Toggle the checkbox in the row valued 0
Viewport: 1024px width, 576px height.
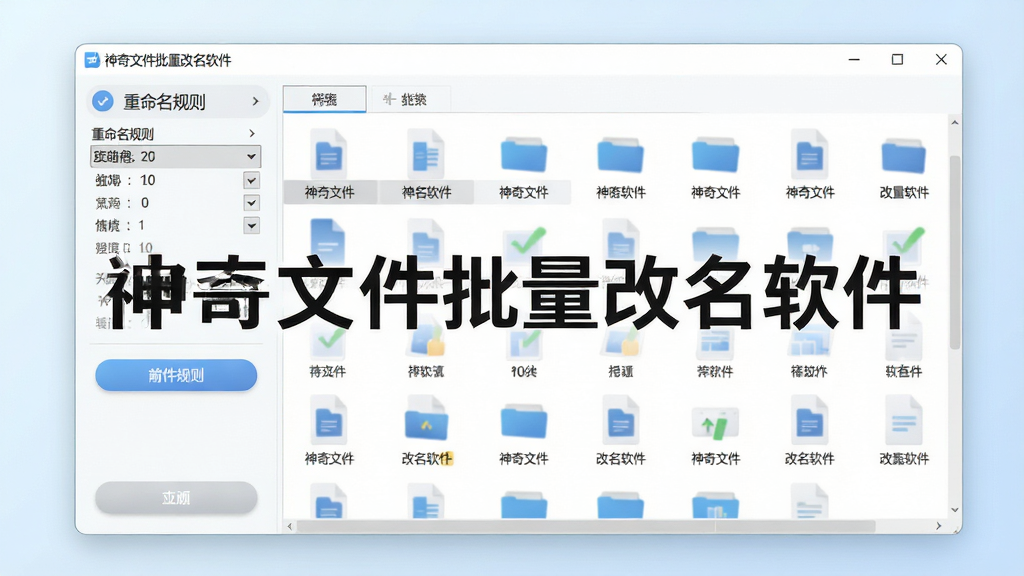pyautogui.click(x=251, y=203)
